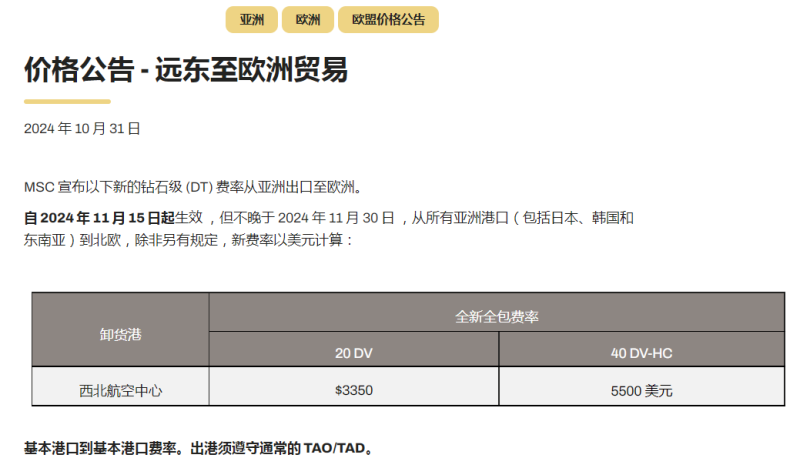The width and height of the screenshot is (800, 458).
Task: Click the $3350 rate cell
Action: tap(353, 389)
